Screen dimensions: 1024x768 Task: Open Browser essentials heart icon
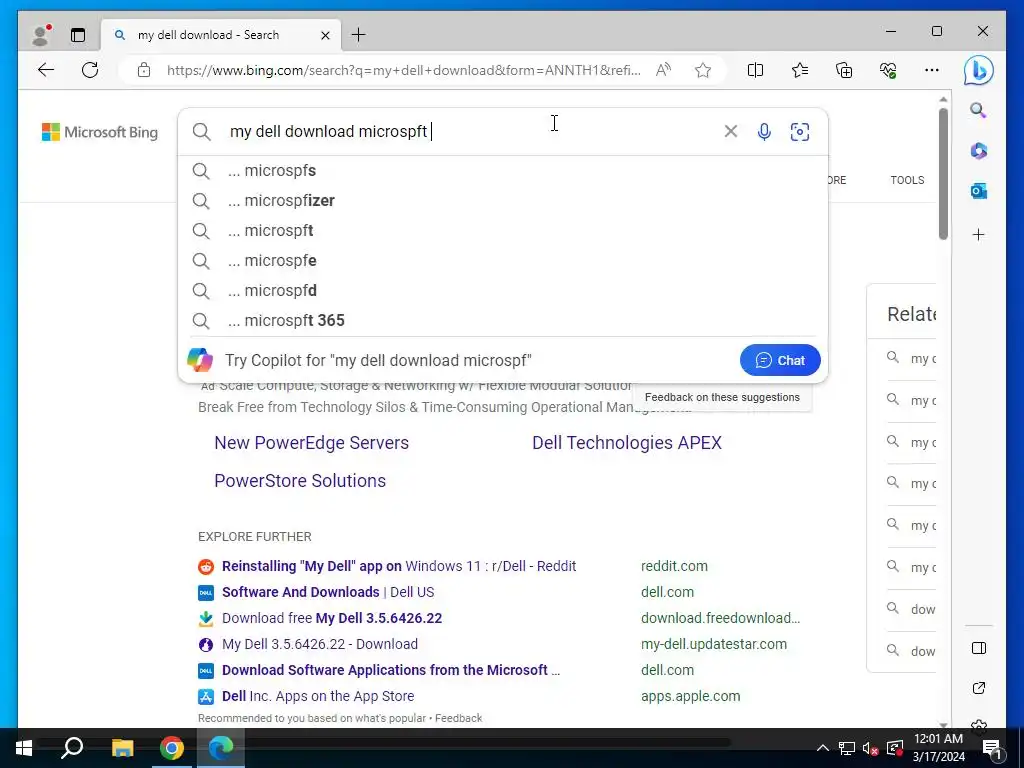pyautogui.click(x=888, y=70)
